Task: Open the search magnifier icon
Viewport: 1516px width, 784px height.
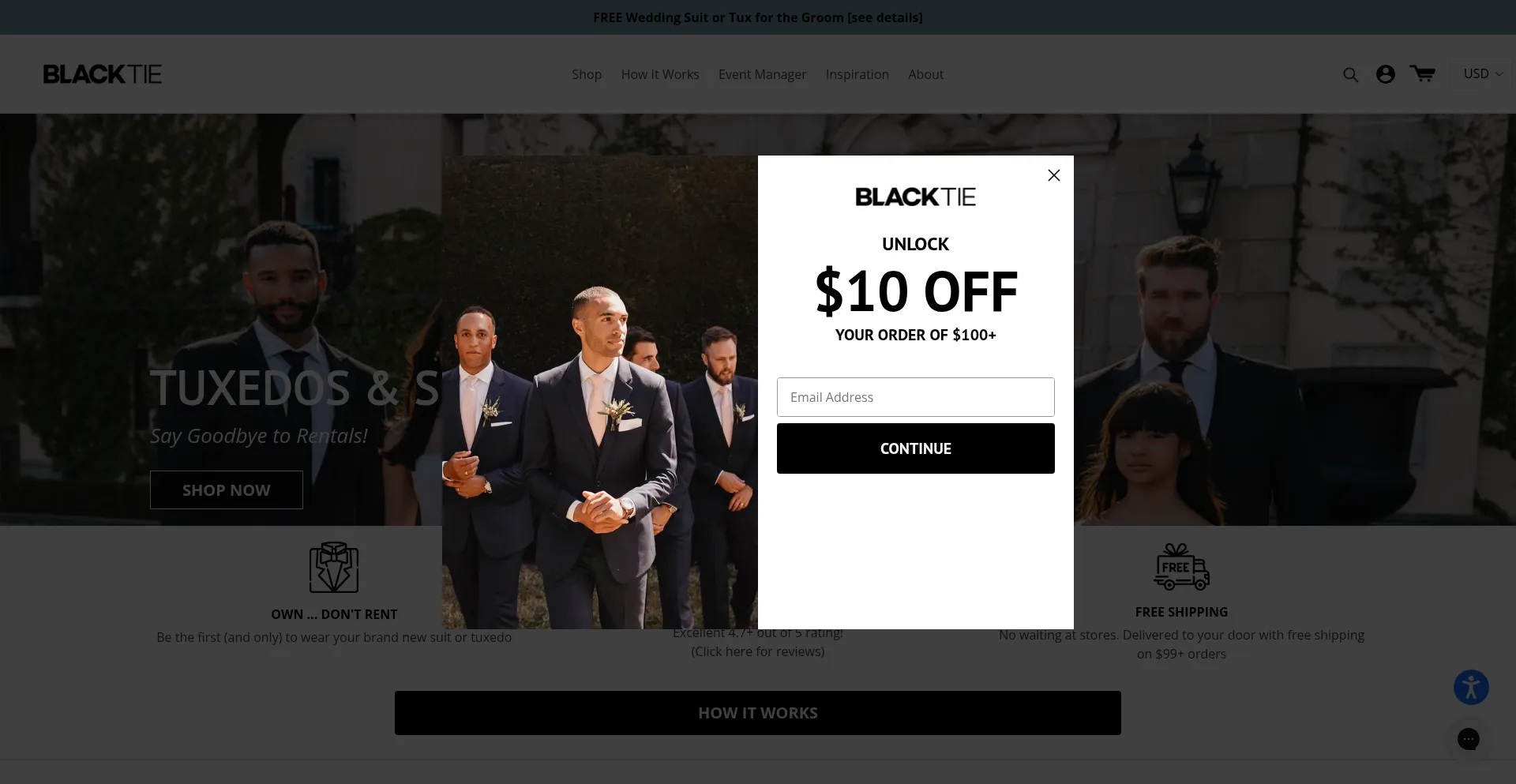Action: pos(1350,75)
